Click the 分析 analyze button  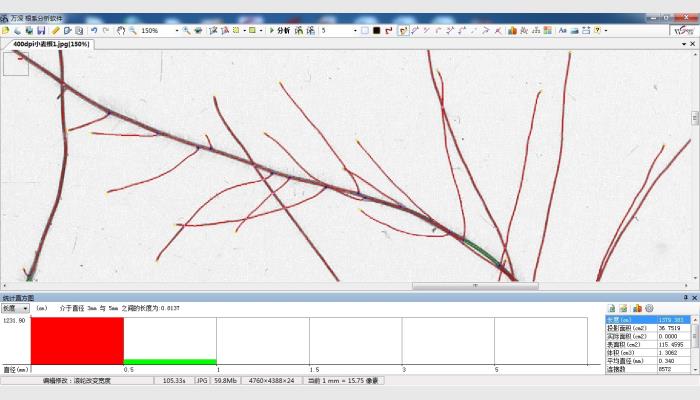[279, 30]
